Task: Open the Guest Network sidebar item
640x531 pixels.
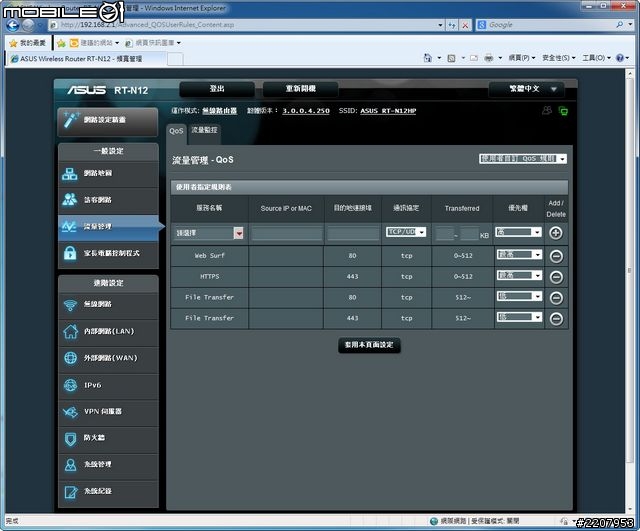Action: [108, 200]
